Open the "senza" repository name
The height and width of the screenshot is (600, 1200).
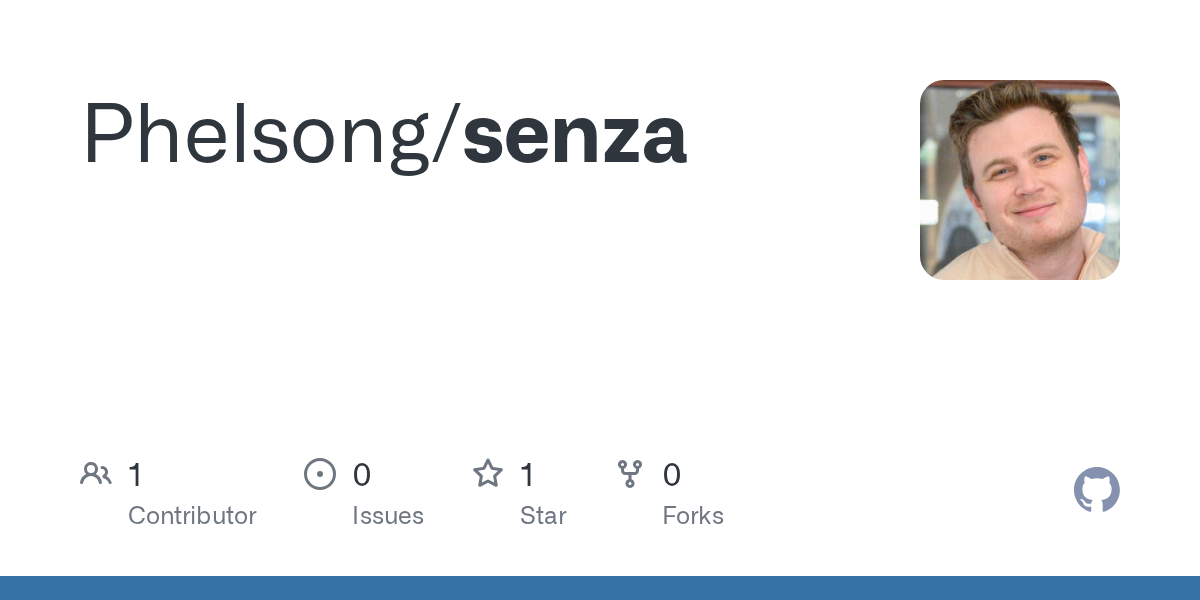574,135
